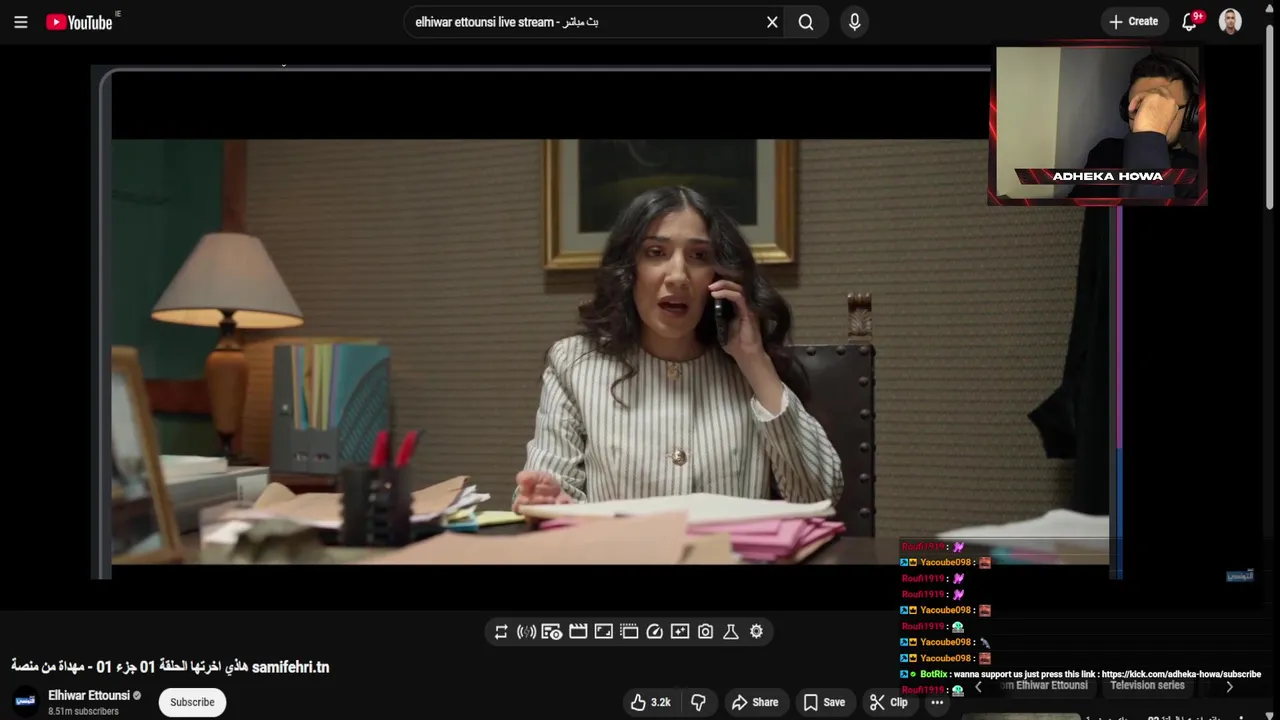Screen dimensions: 1280x720
Task: Like the video with thumbs up
Action: 651,702
